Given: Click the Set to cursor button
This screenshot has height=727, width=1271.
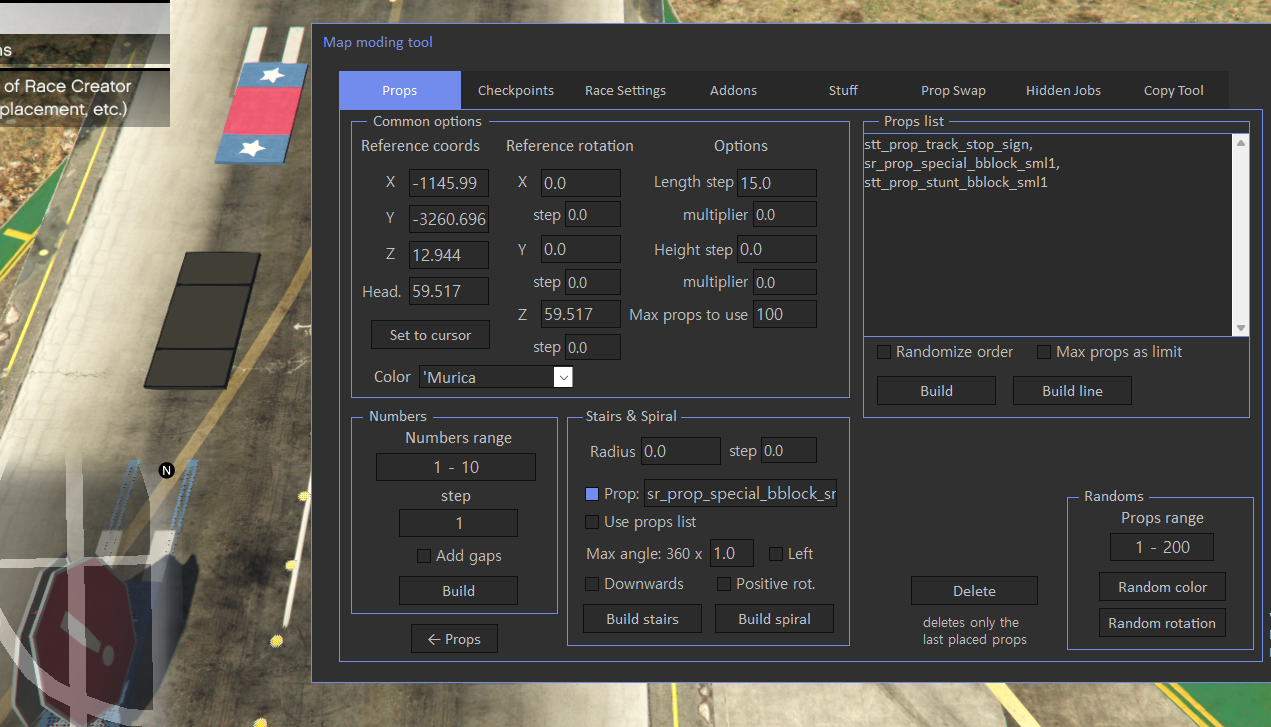Looking at the screenshot, I should 430,335.
